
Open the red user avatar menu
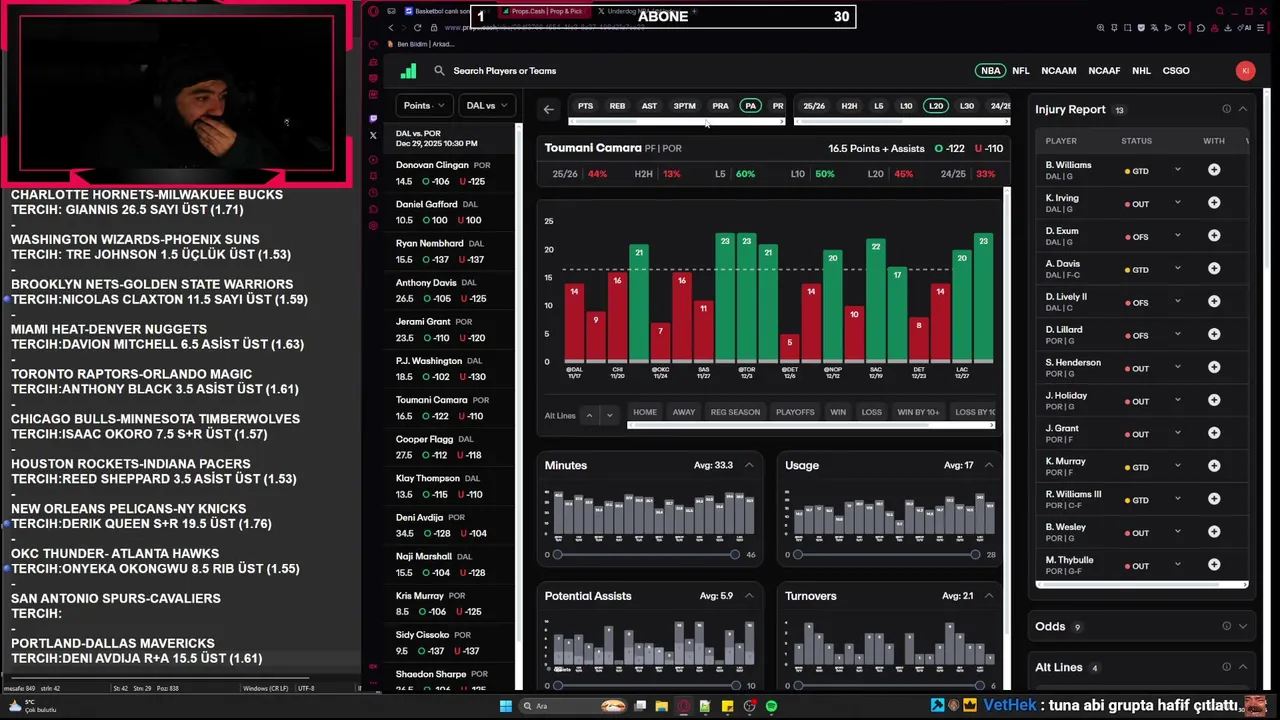1245,70
